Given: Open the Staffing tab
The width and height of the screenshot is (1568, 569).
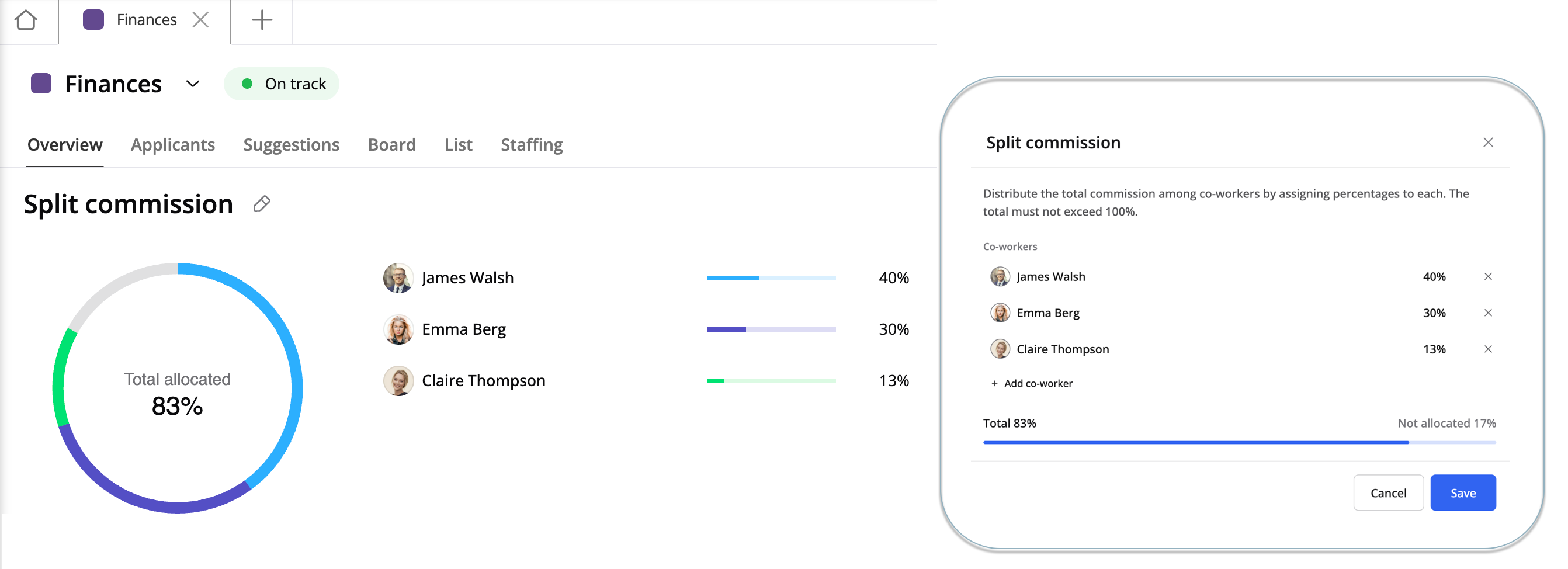Looking at the screenshot, I should (532, 145).
